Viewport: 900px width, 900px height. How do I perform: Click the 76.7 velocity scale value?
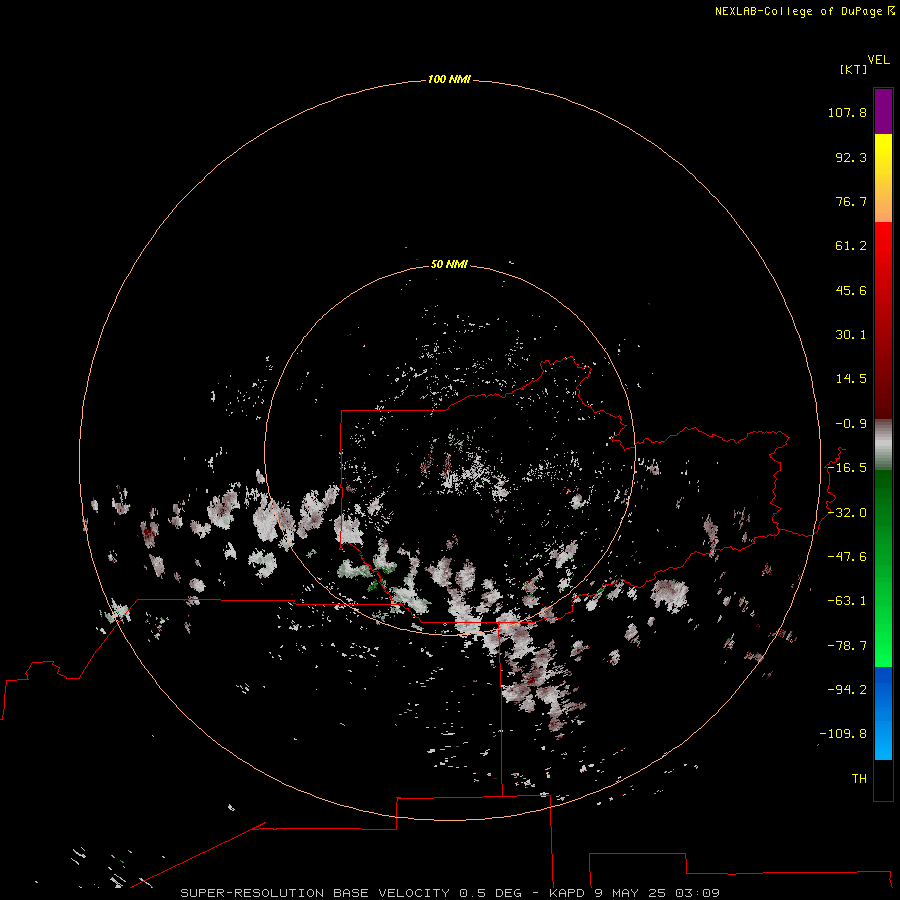(851, 201)
